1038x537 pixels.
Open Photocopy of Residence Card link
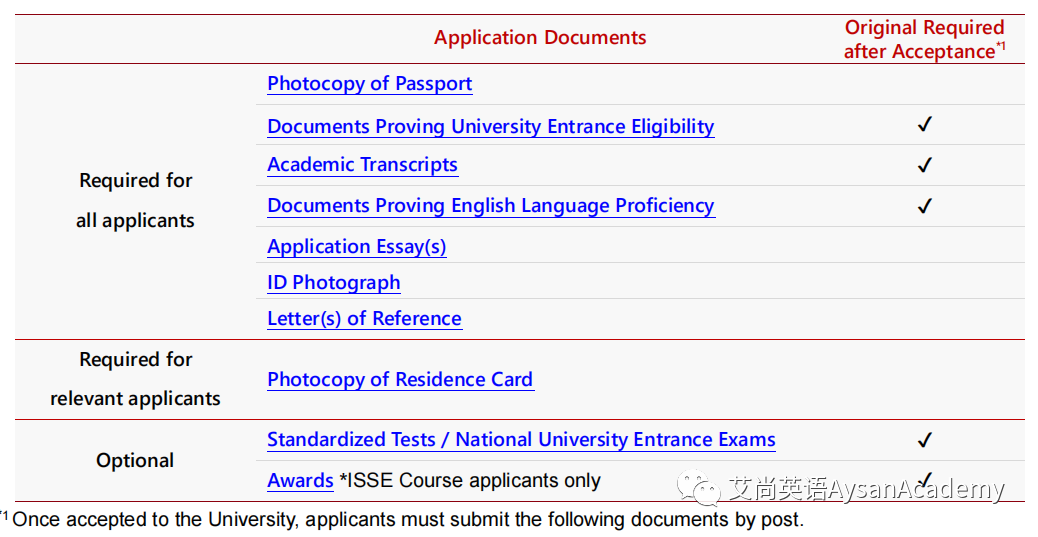(x=400, y=379)
